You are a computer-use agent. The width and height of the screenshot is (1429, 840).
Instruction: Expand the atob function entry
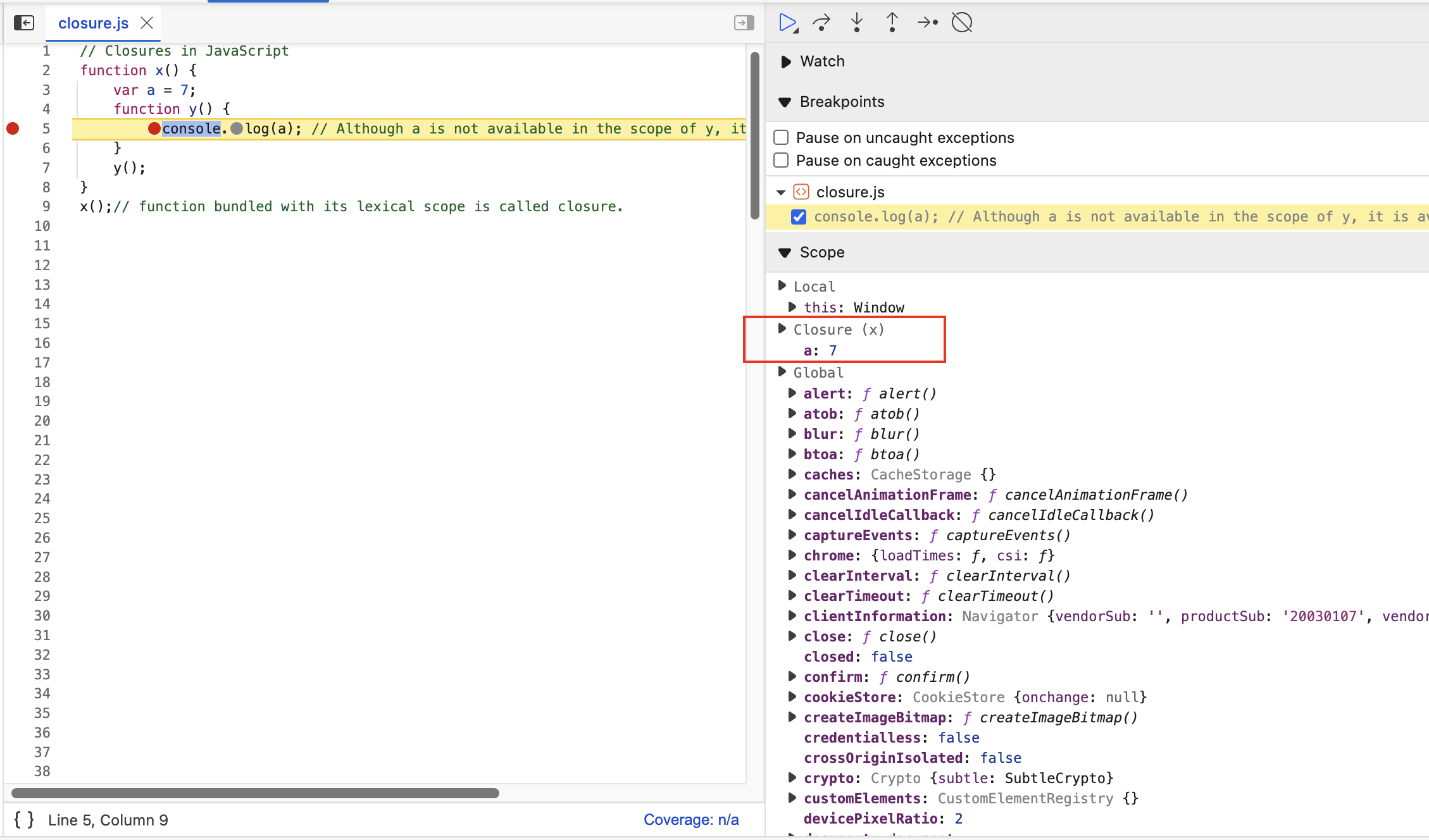tap(792, 413)
